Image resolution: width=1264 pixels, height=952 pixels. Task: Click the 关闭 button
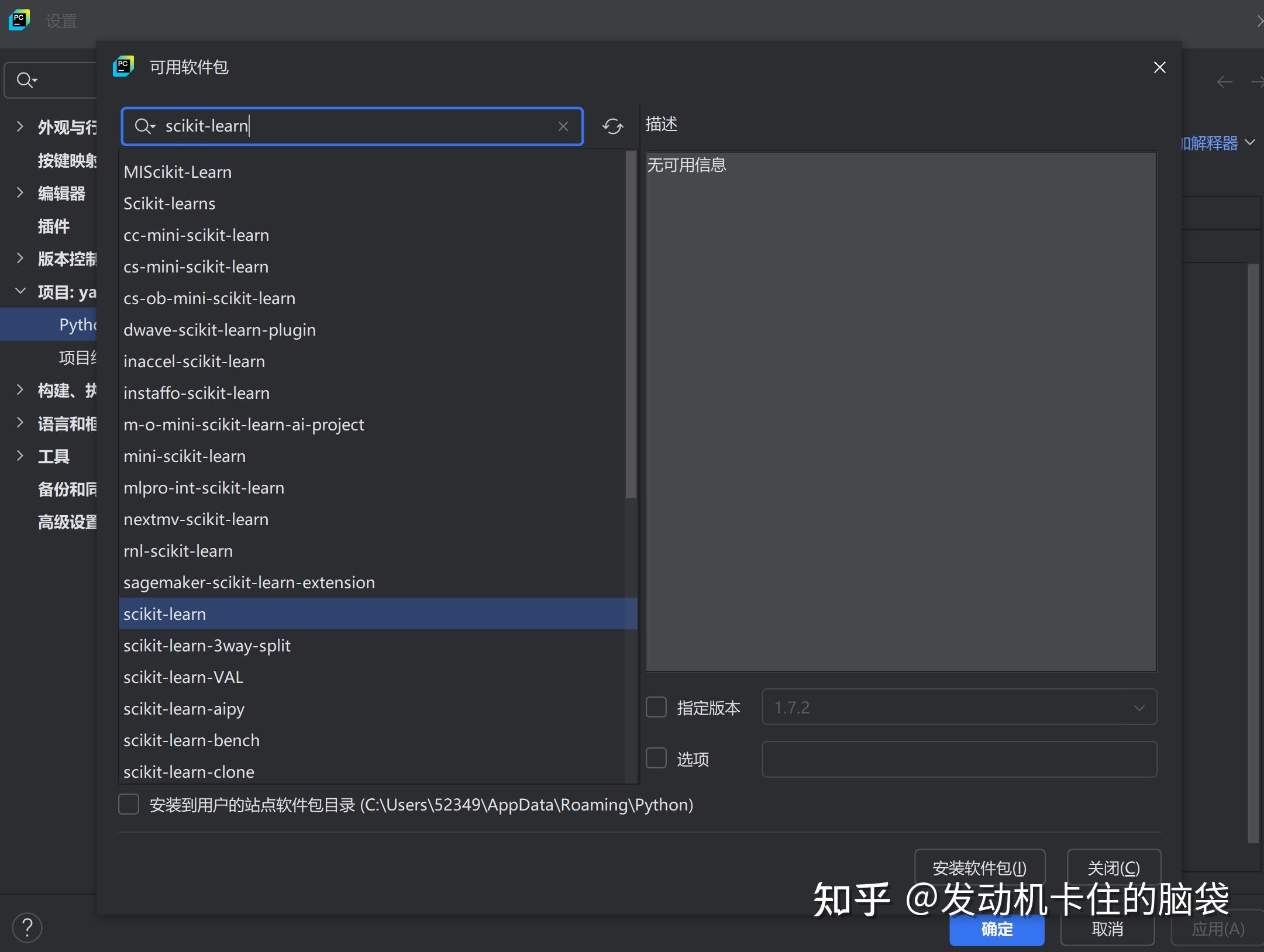(1114, 868)
